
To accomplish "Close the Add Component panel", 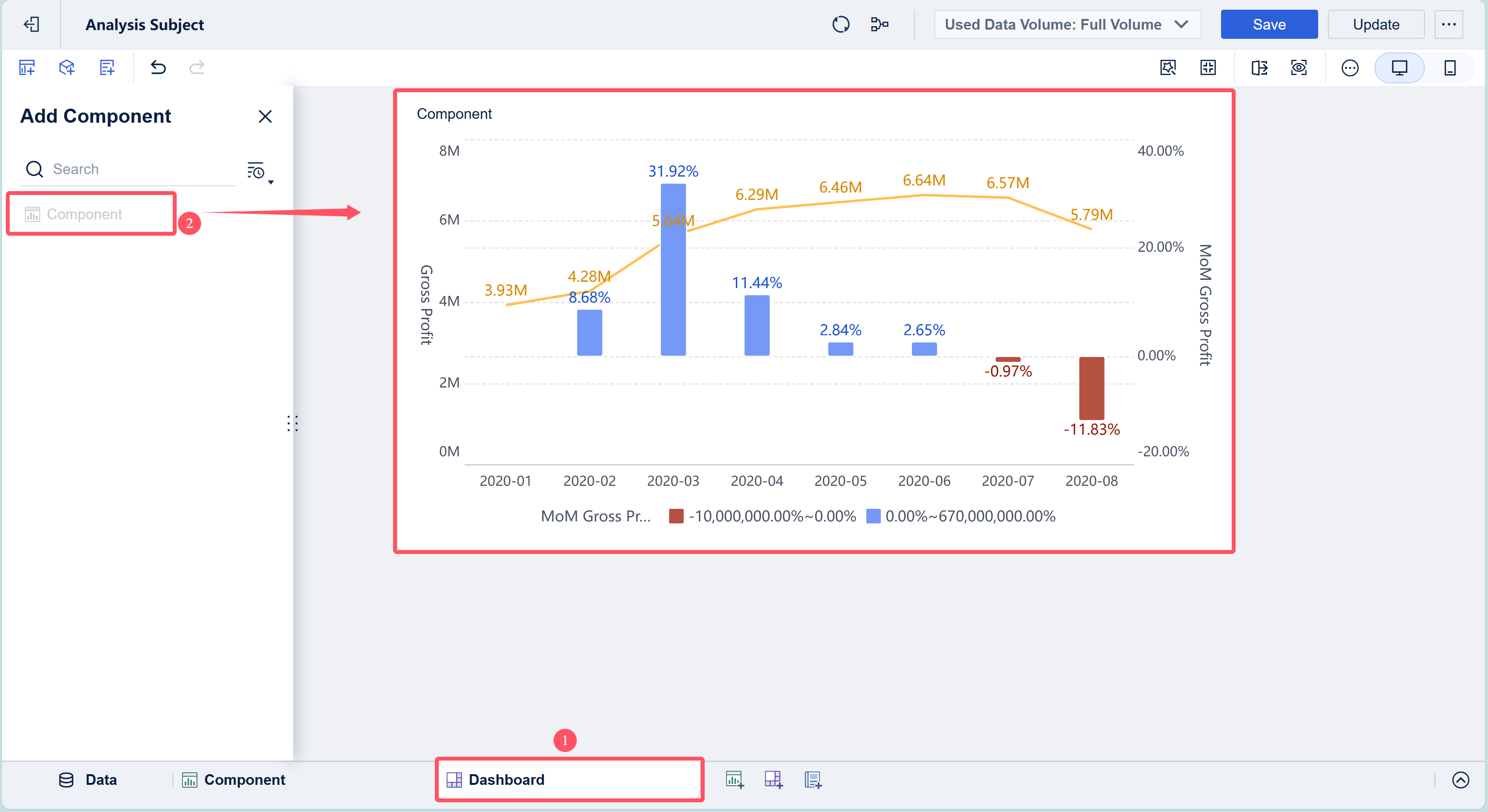I will pyautogui.click(x=265, y=117).
